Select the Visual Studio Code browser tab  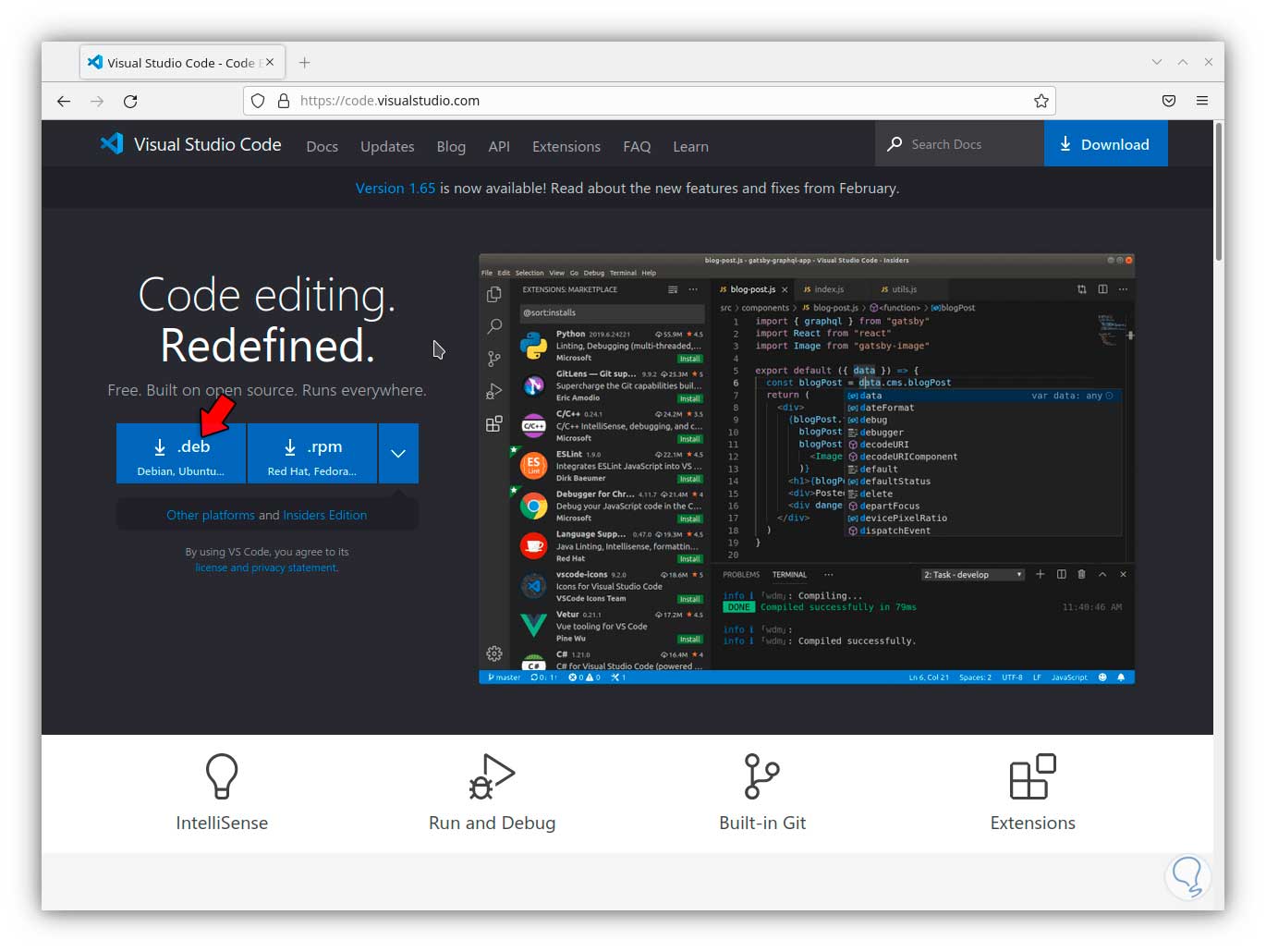[182, 63]
